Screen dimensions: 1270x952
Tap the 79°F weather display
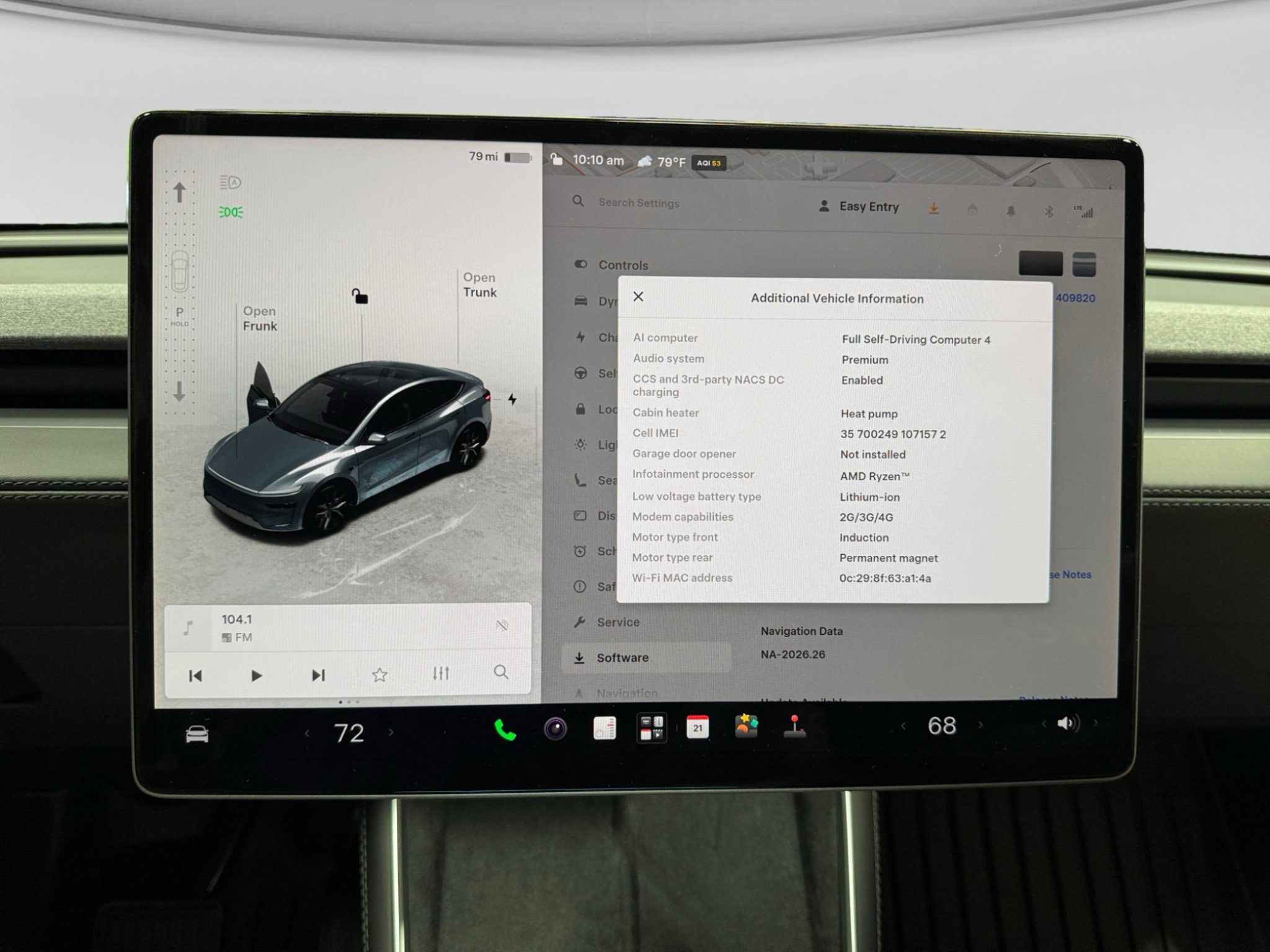click(662, 162)
